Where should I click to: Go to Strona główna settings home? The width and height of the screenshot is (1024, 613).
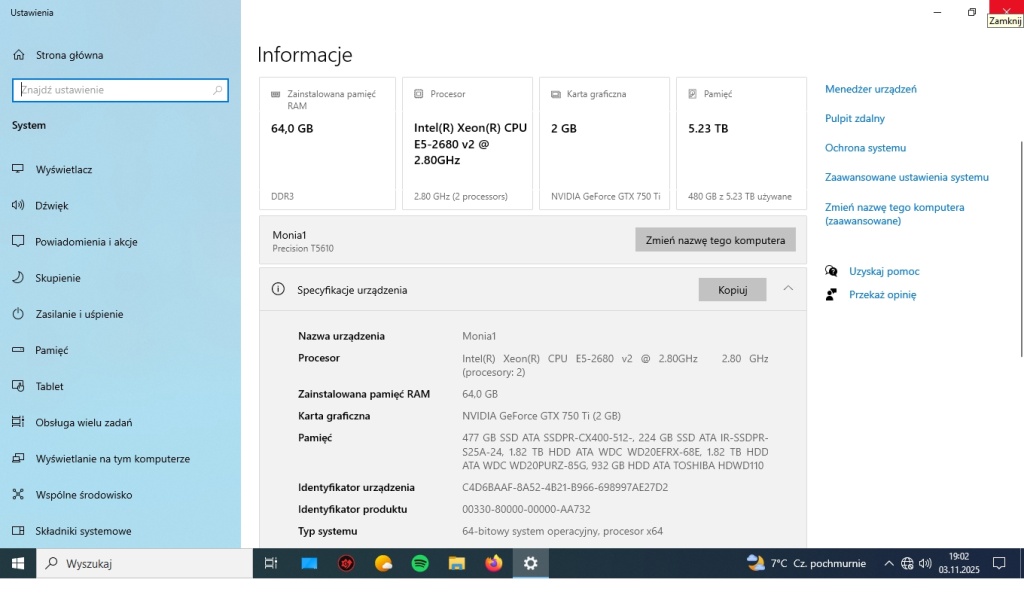[x=69, y=55]
